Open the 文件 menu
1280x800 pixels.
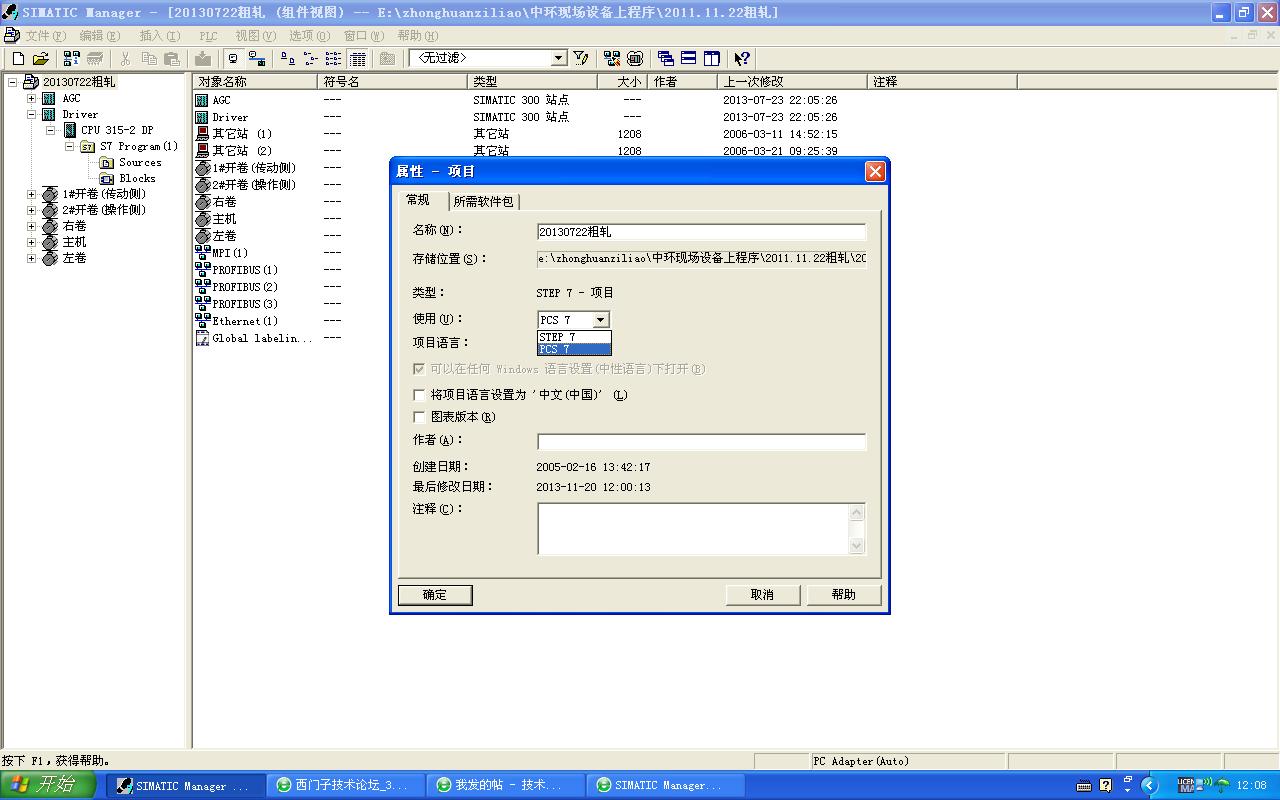[45, 36]
